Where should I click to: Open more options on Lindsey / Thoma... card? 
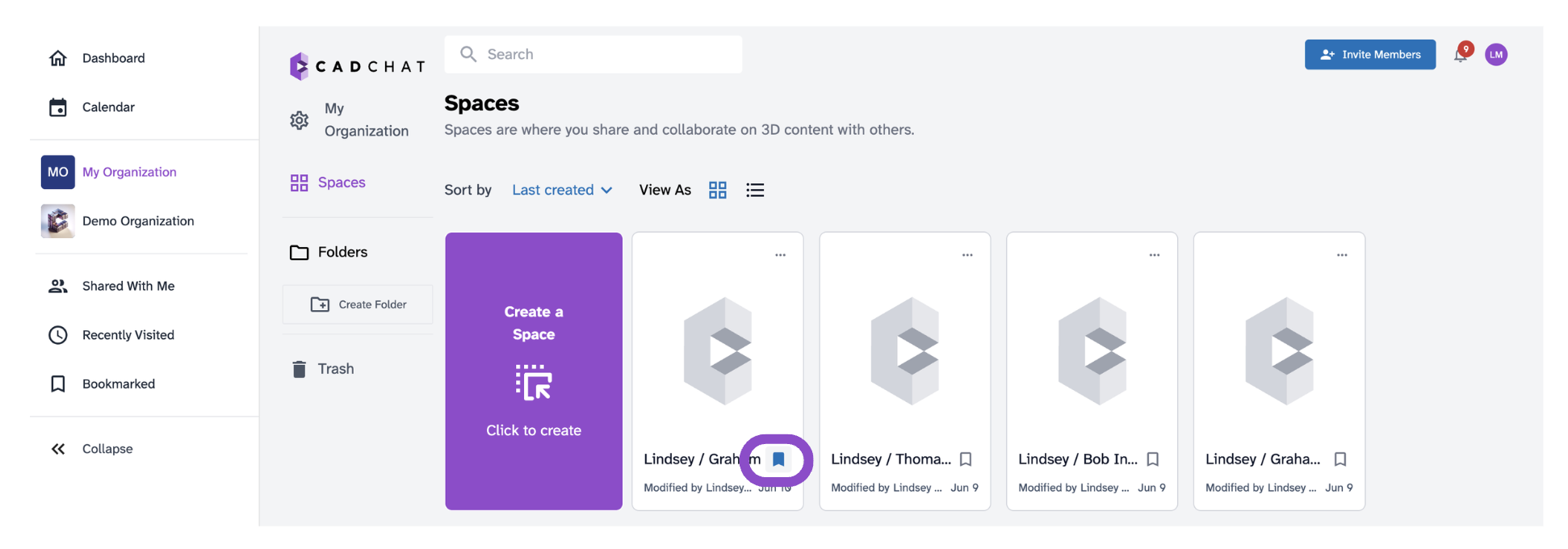[967, 255]
